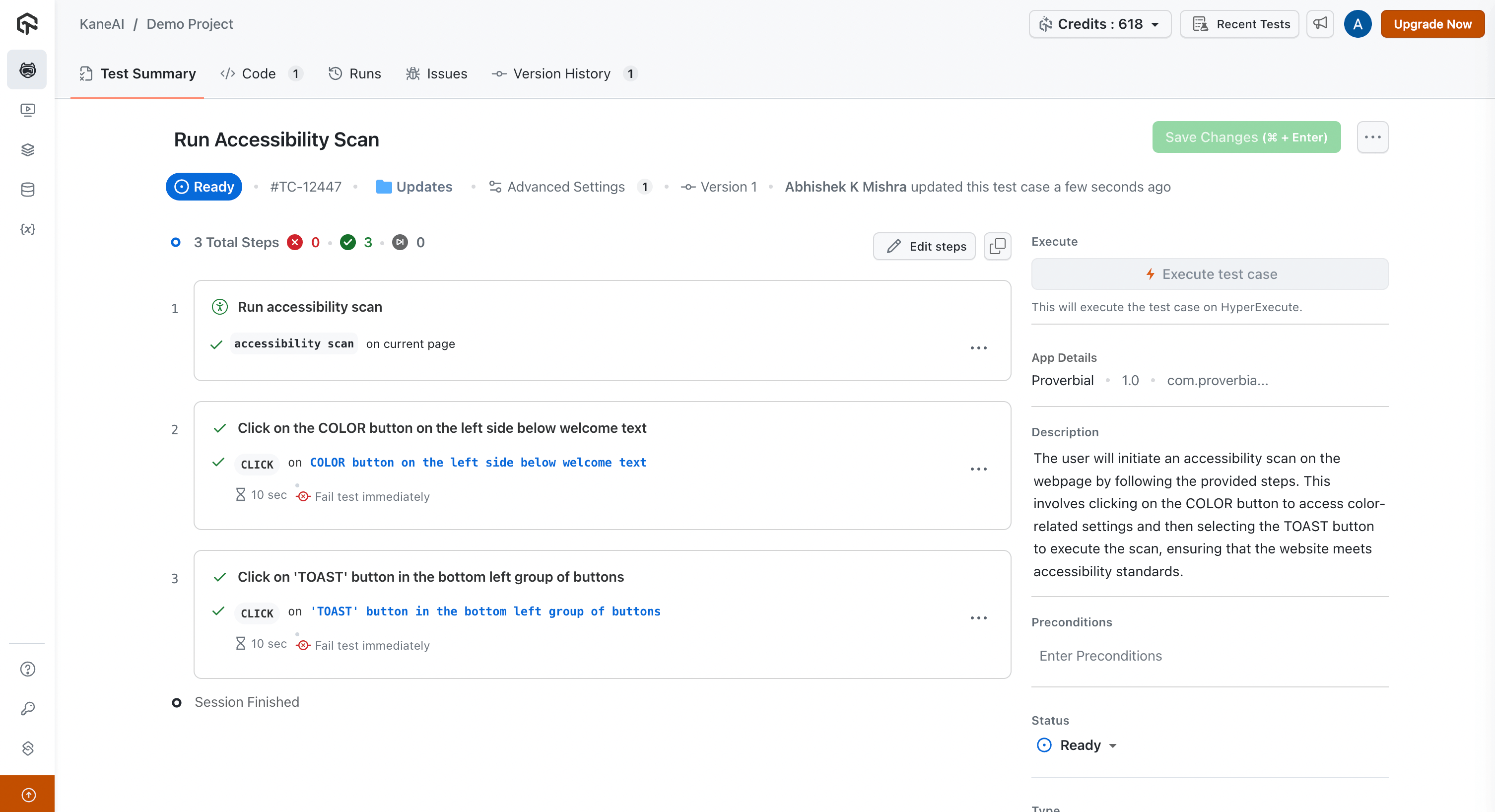
Task: Open the variables {x} sidebar icon
Action: coord(27,229)
